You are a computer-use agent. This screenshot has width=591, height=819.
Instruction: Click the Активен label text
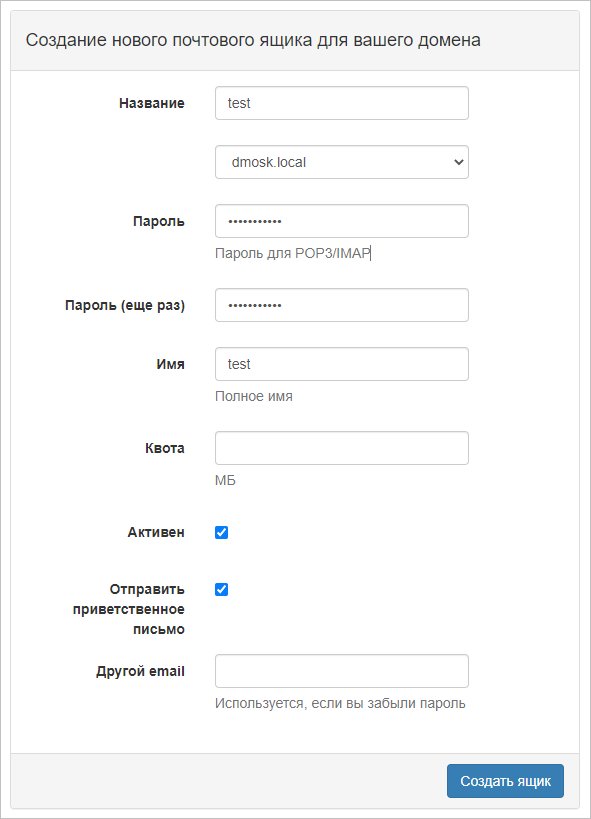(x=156, y=532)
